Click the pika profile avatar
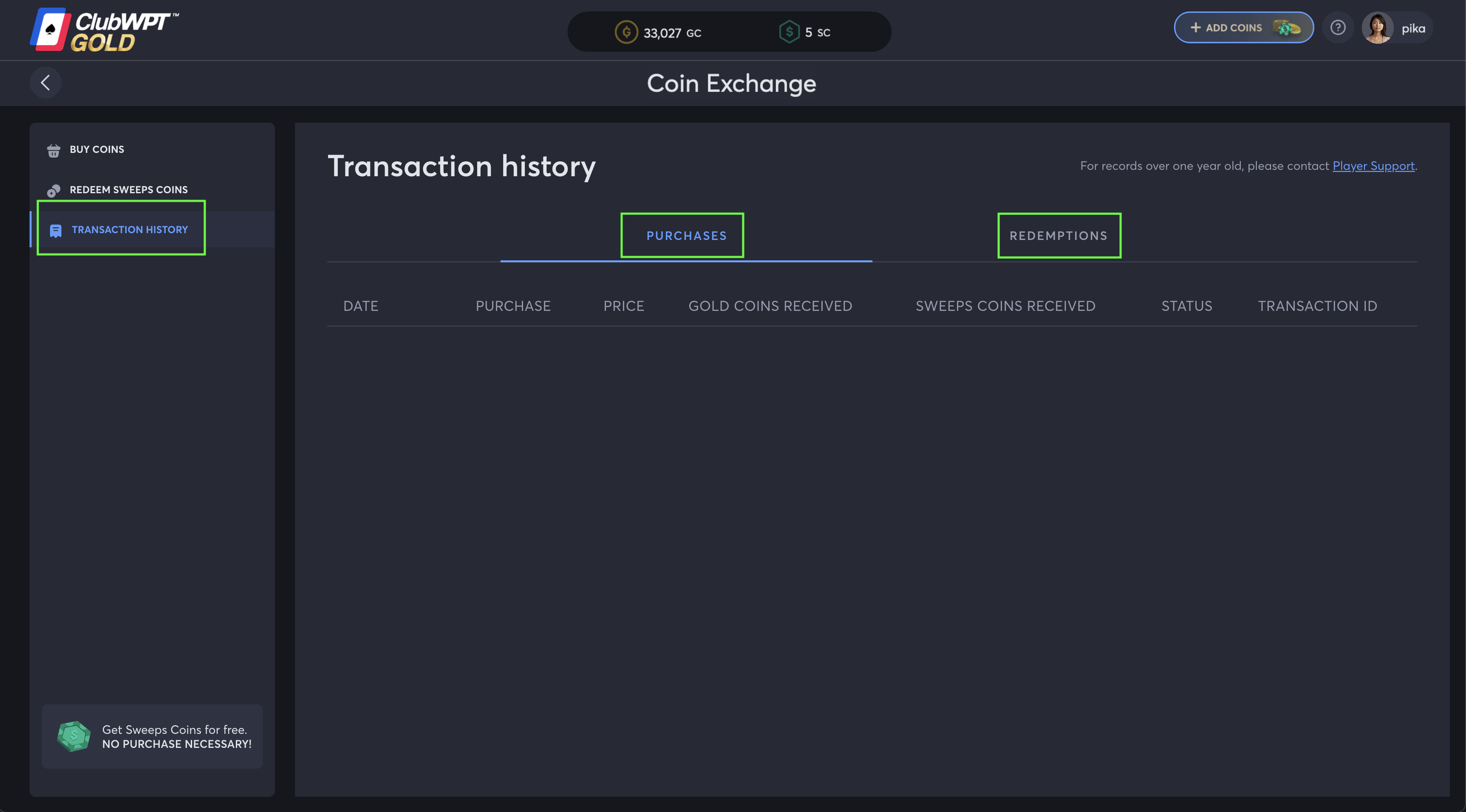The image size is (1466, 812). click(1377, 28)
